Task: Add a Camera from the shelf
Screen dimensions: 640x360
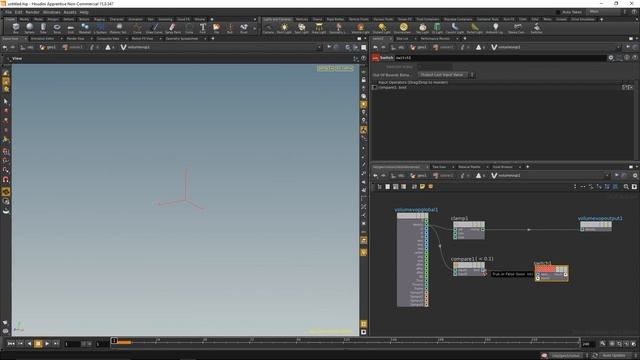Action: point(268,28)
